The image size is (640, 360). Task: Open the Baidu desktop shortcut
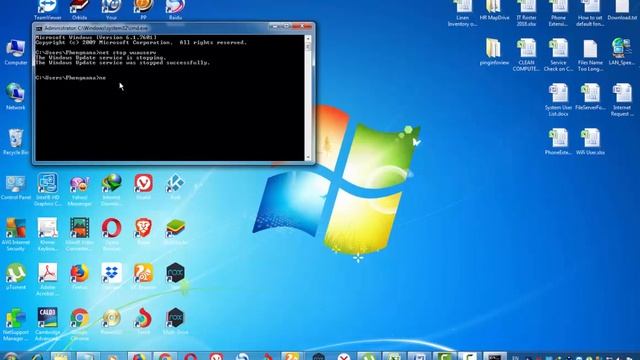pos(175,8)
